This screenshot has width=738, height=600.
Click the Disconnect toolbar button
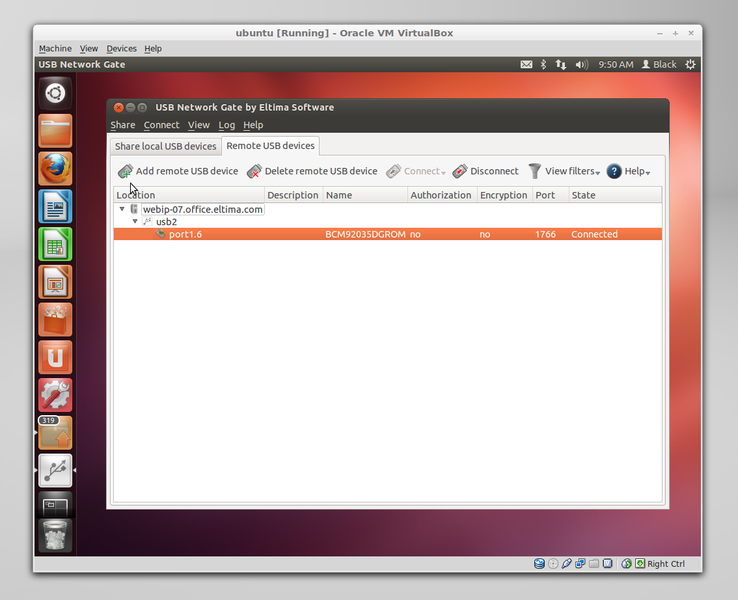485,171
